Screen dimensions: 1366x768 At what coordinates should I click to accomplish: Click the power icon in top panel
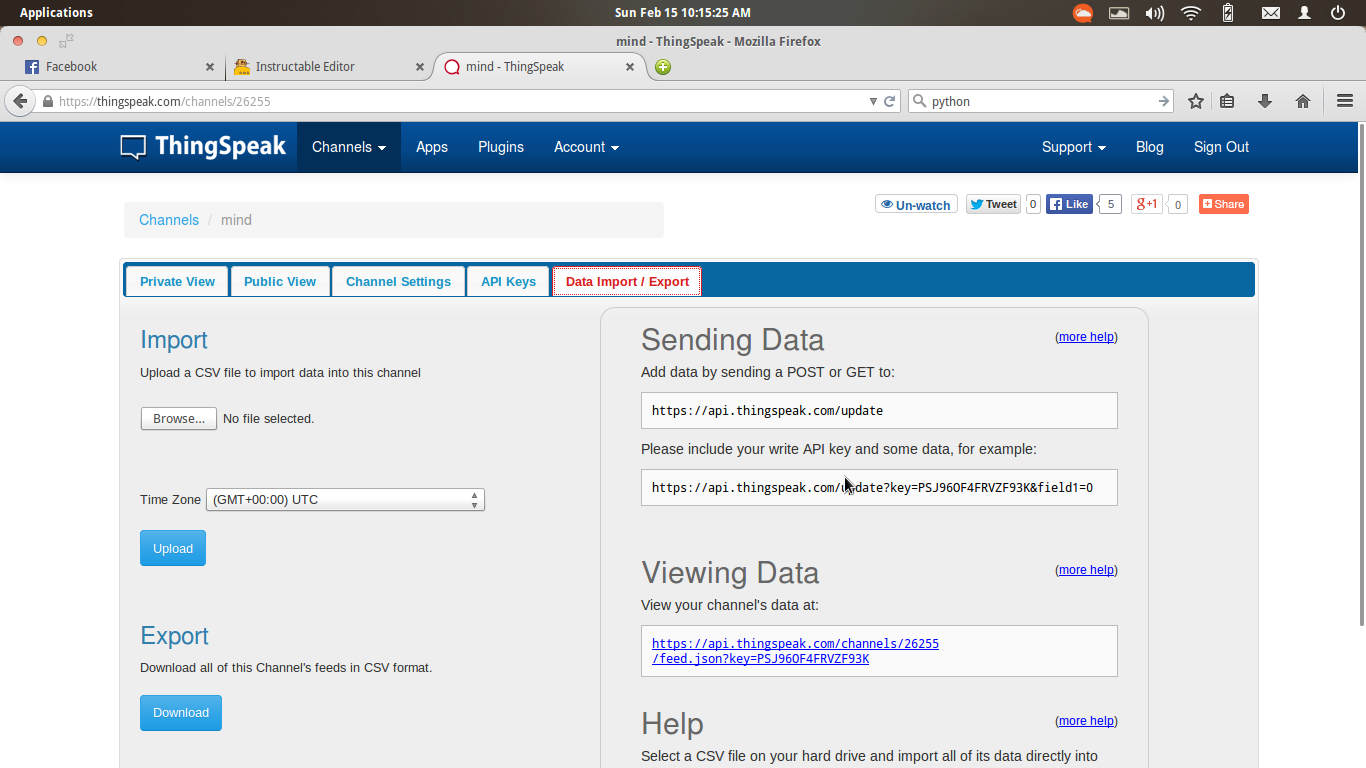tap(1338, 13)
